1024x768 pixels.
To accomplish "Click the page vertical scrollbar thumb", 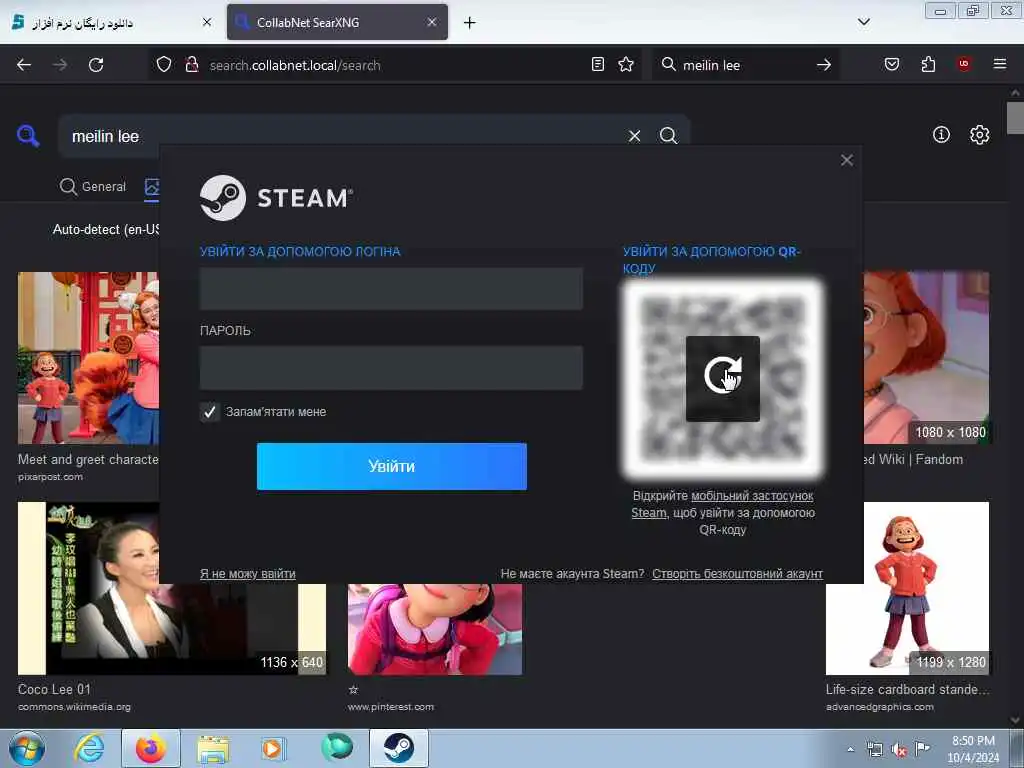I will coord(1016,118).
